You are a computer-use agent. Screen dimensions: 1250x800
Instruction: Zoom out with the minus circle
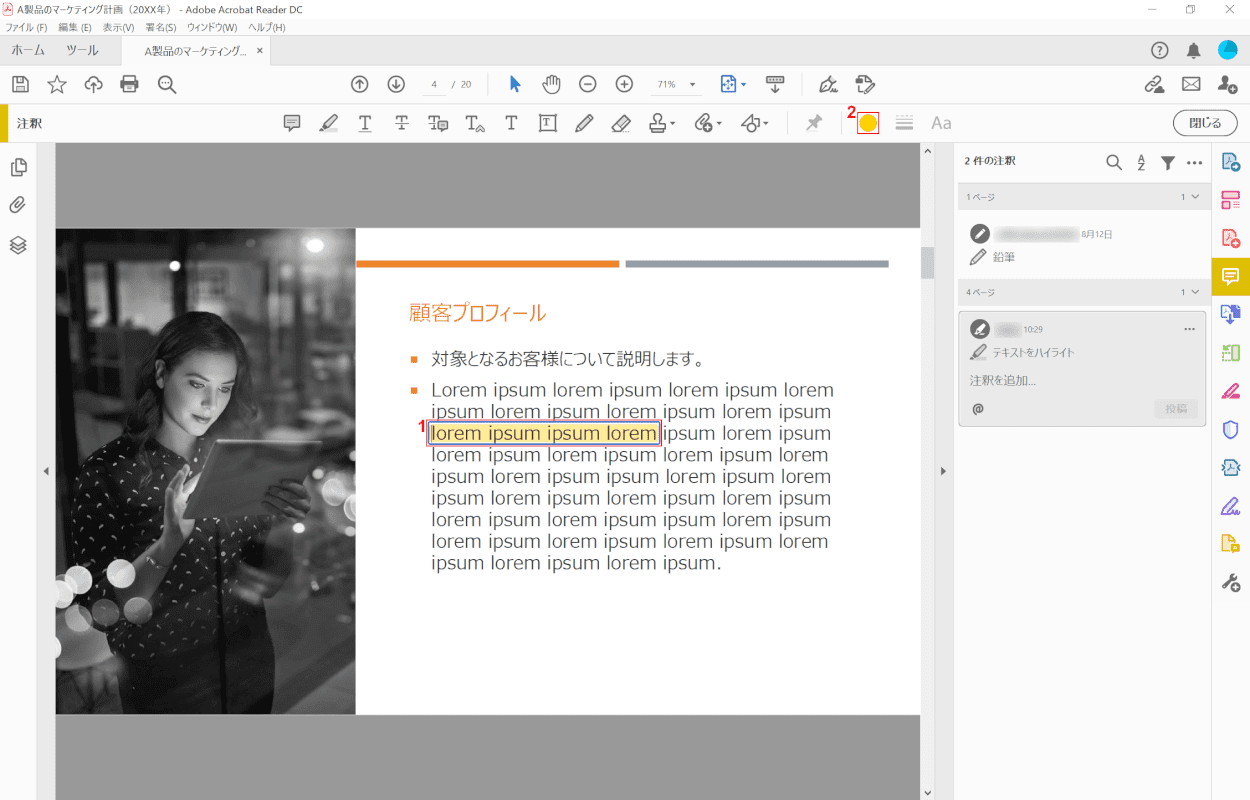588,84
